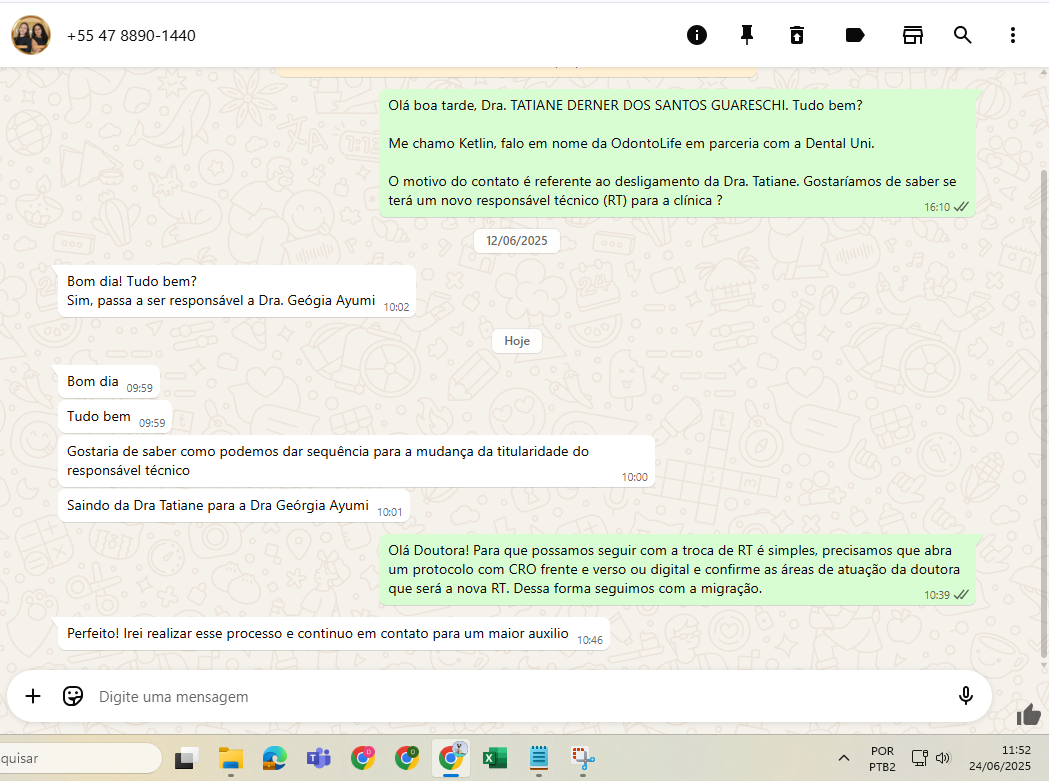This screenshot has height=781, width=1049.
Task: Open the storefront catalog icon
Action: point(913,35)
